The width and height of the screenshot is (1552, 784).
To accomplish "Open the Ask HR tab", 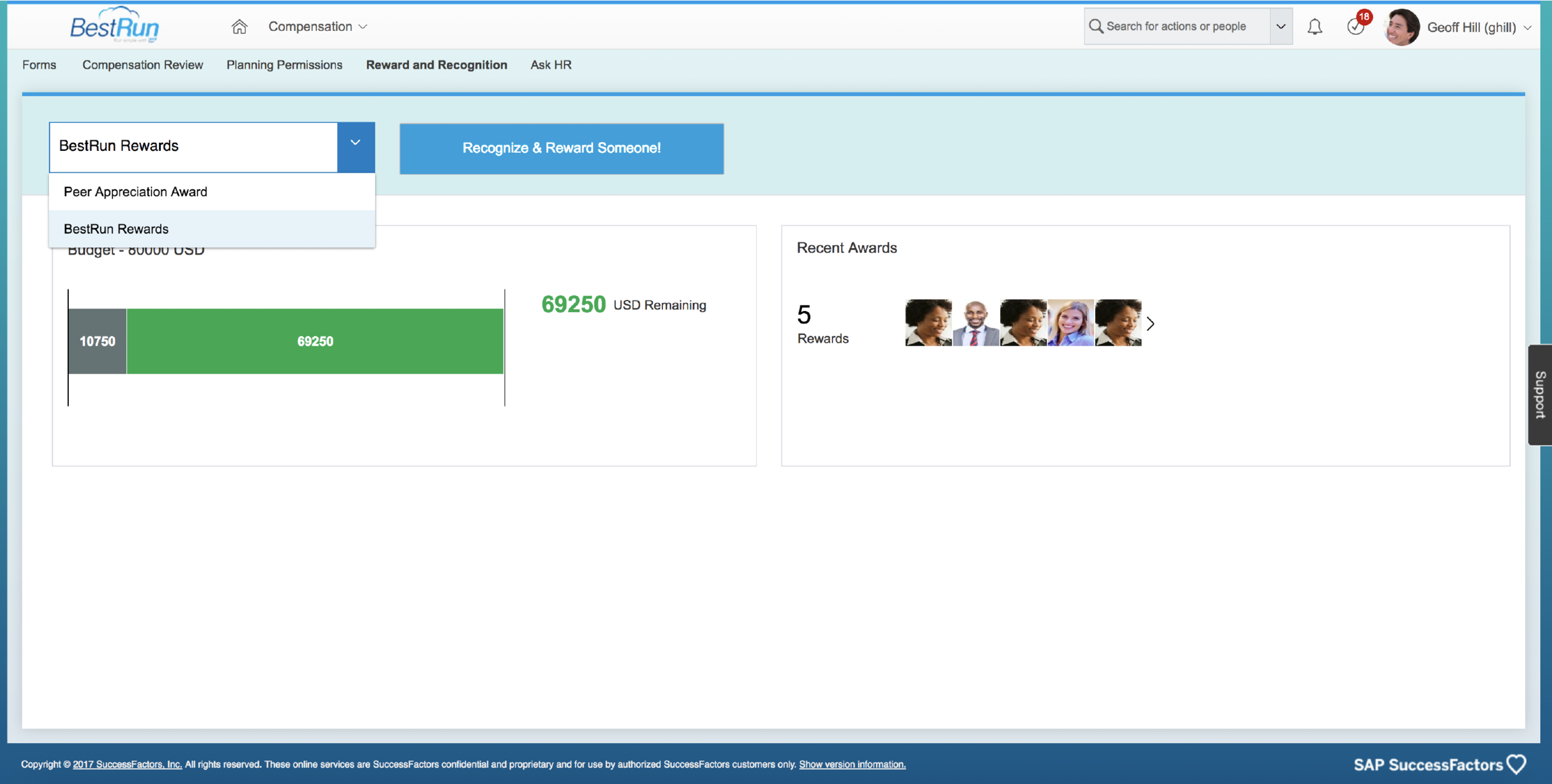I will pos(551,65).
